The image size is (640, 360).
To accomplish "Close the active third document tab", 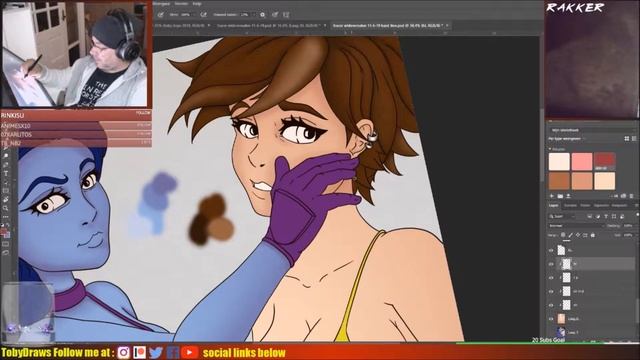I will (447, 25).
